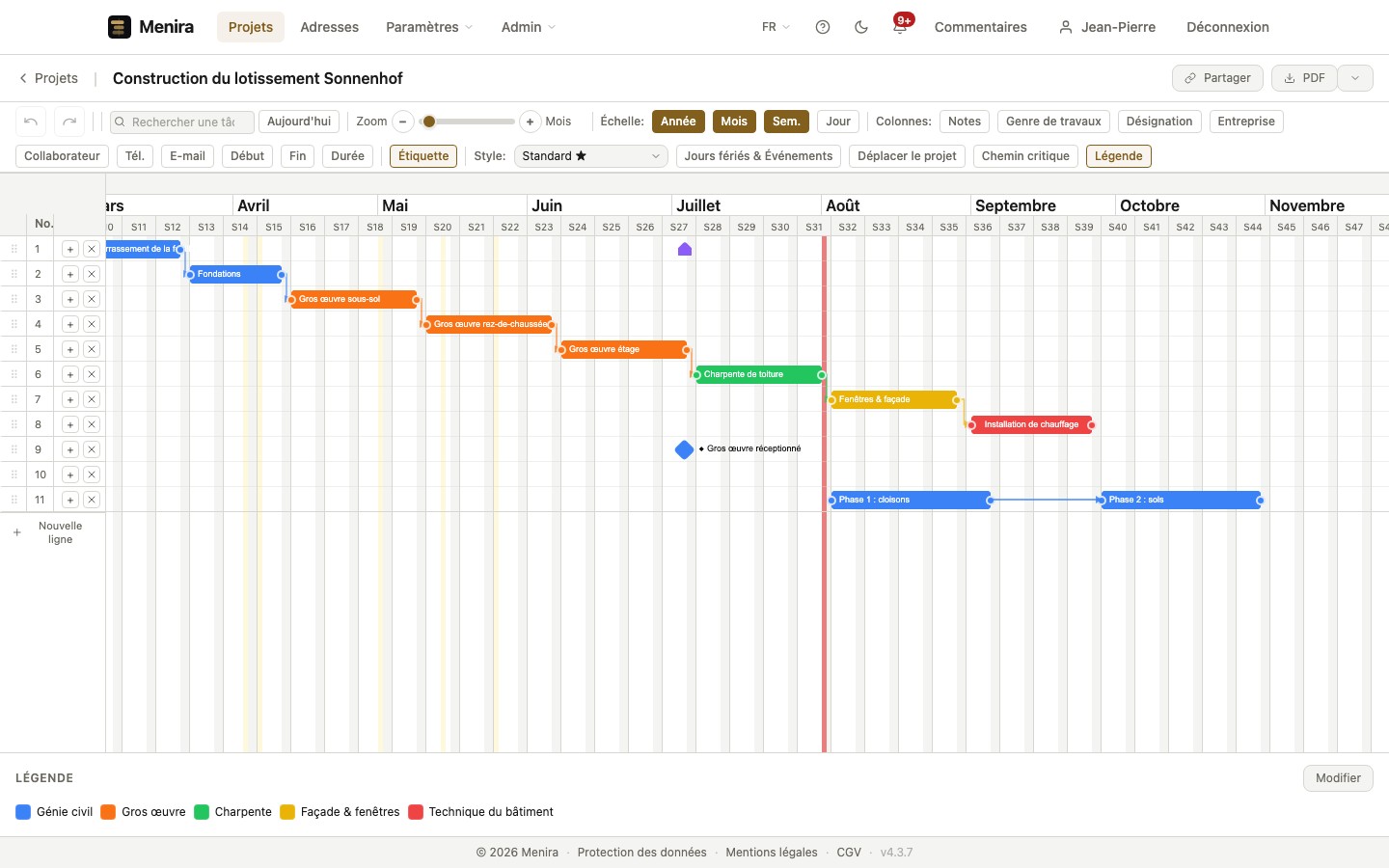Add a row after line 1
The height and width of the screenshot is (868, 1389).
[70, 249]
